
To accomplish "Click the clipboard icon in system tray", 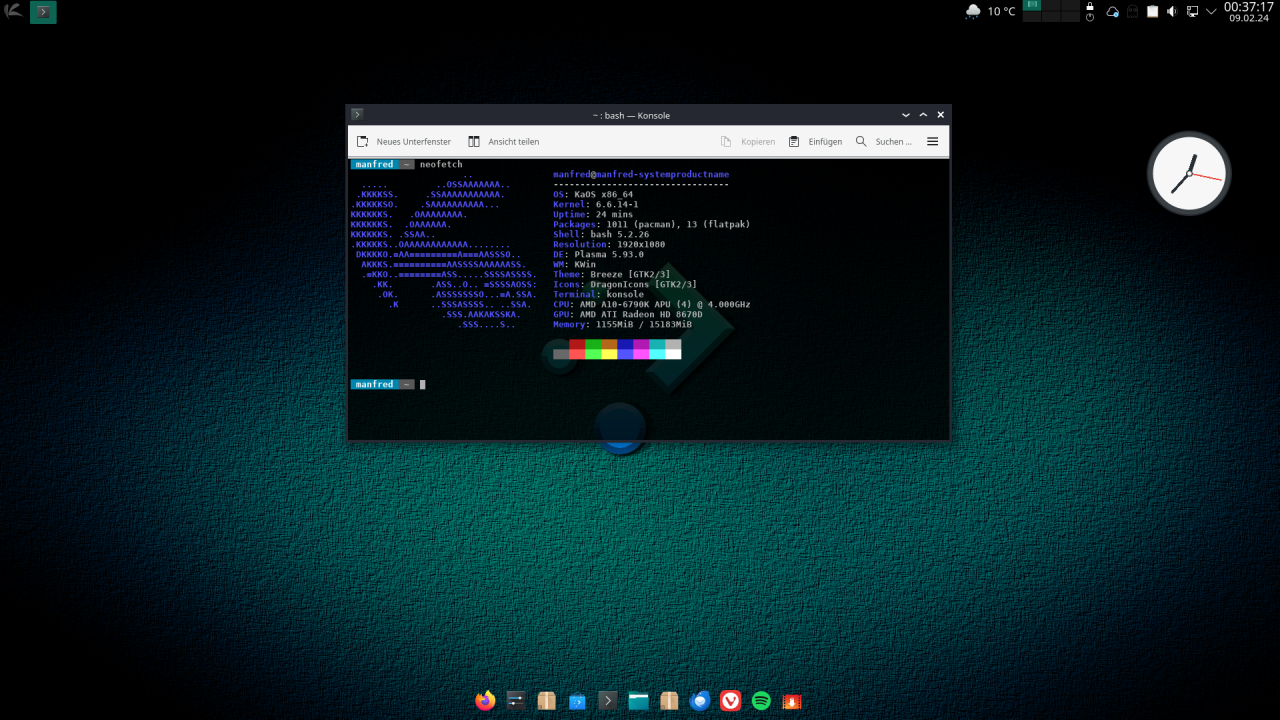I will click(1152, 12).
